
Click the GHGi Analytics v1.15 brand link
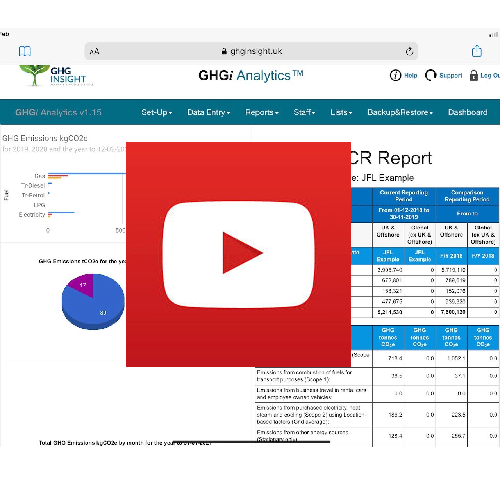(58, 112)
